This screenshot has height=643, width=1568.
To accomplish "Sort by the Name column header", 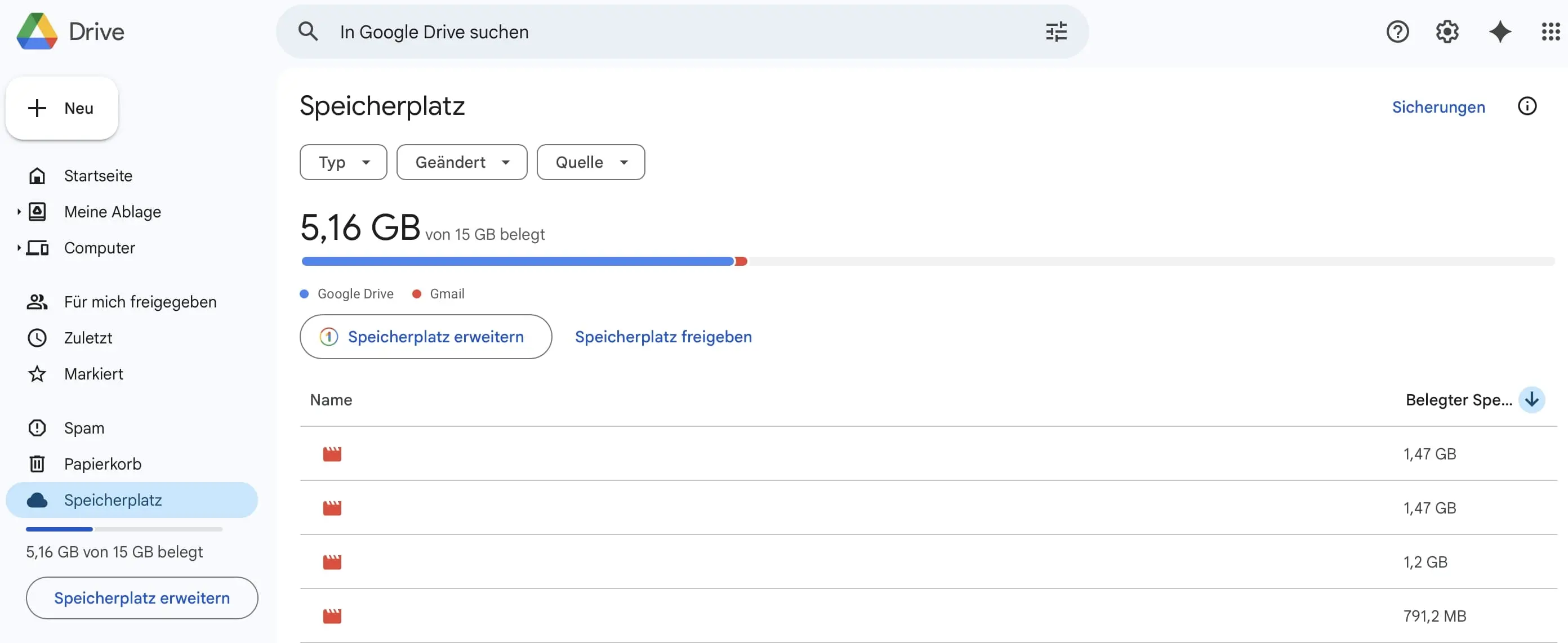I will pyautogui.click(x=331, y=400).
